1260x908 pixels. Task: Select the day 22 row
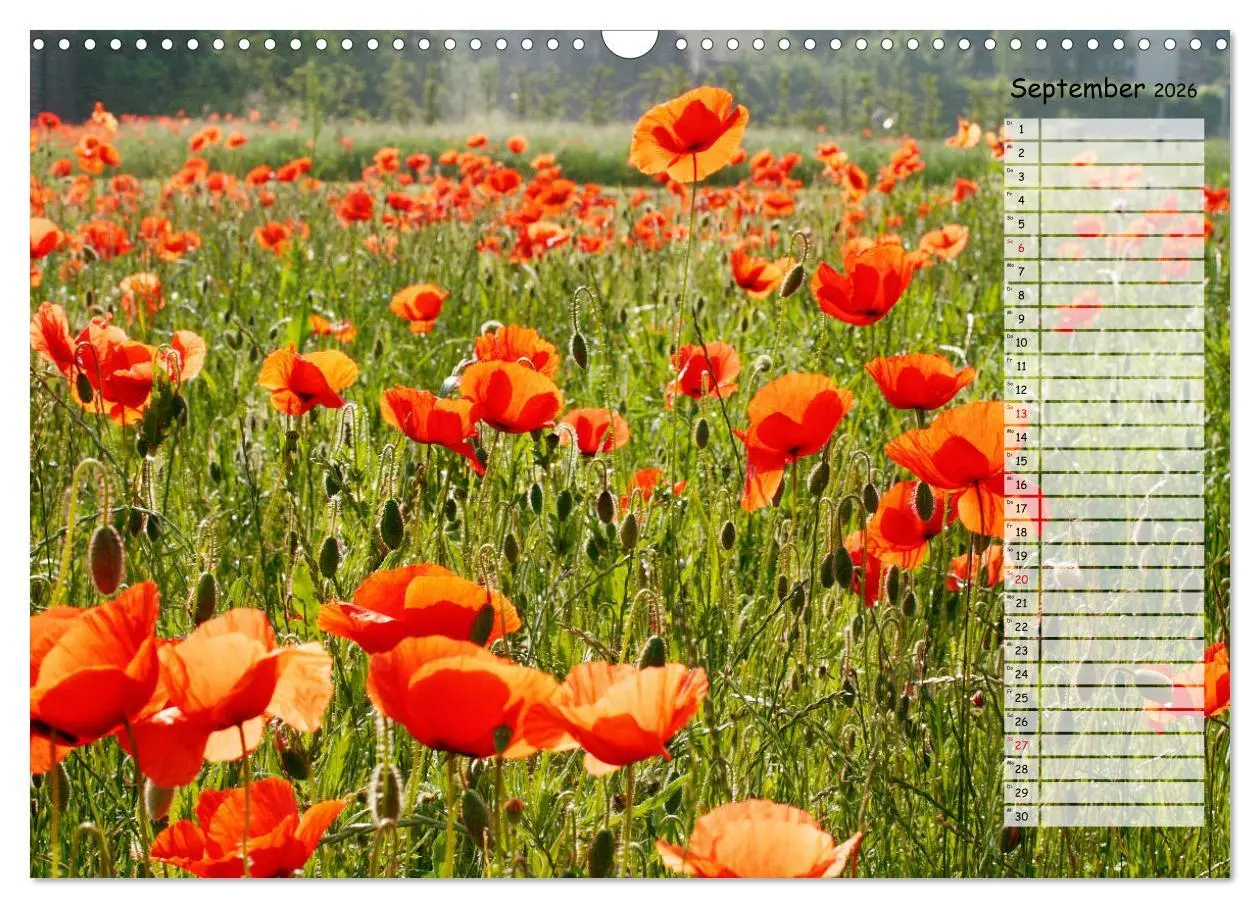pos(1104,627)
